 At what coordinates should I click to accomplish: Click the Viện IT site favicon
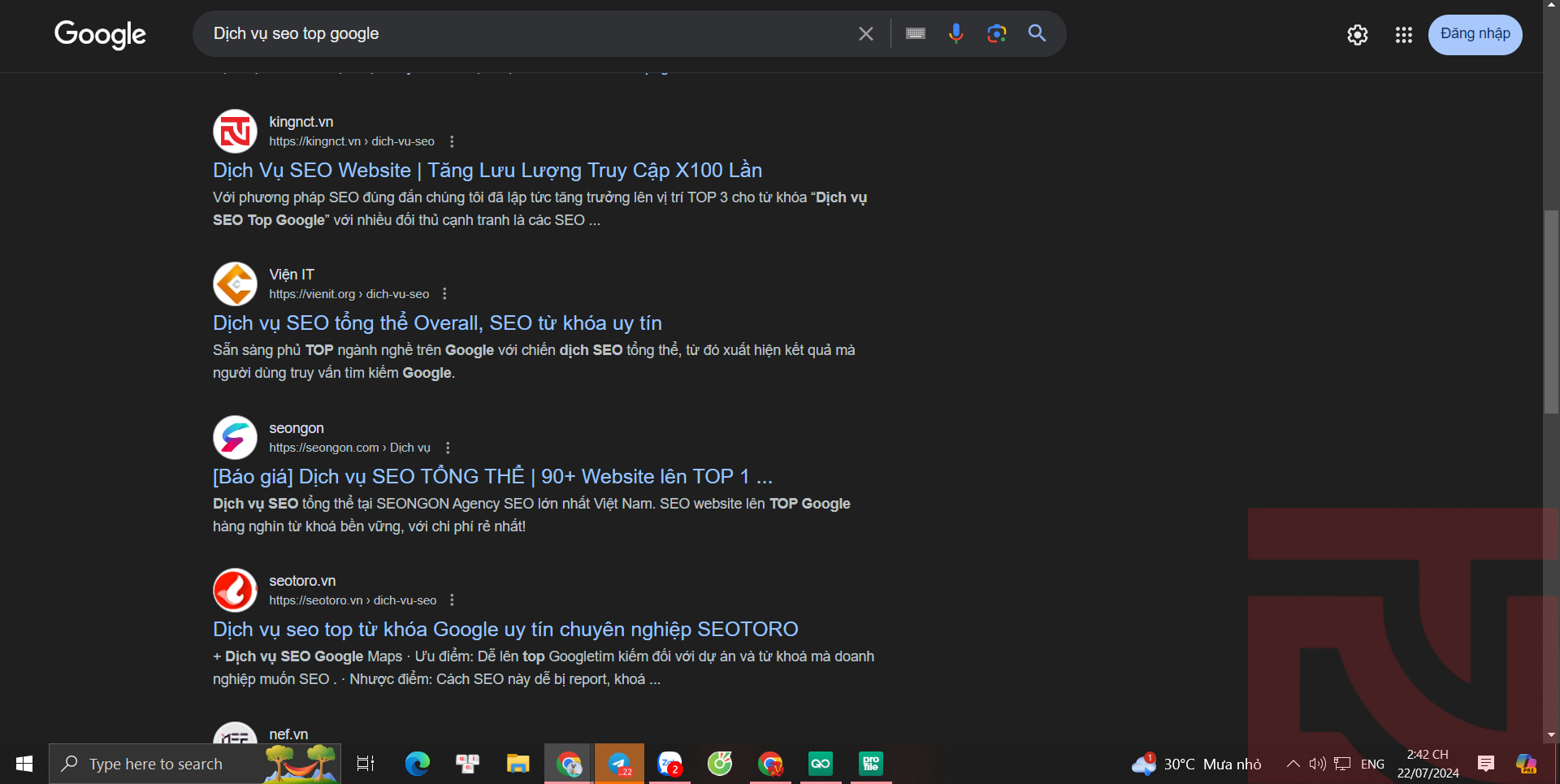tap(235, 284)
